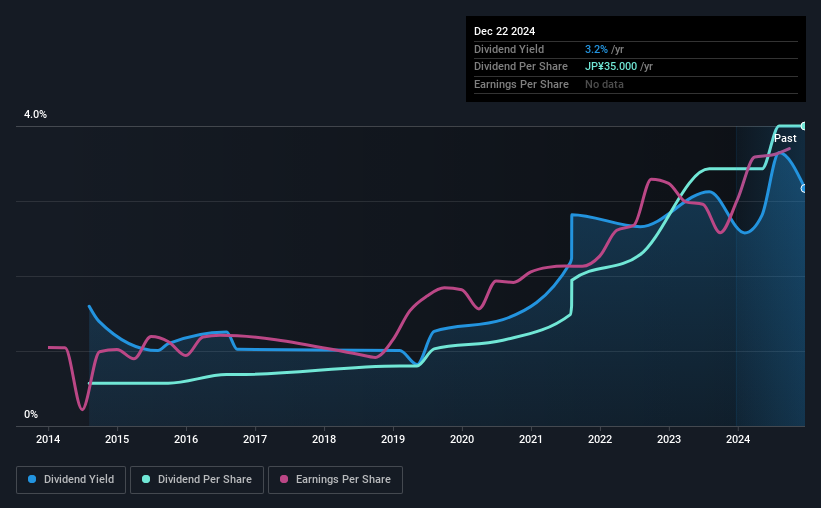The width and height of the screenshot is (821, 508).
Task: Click the 3.2% dividend yield value
Action: coord(596,49)
